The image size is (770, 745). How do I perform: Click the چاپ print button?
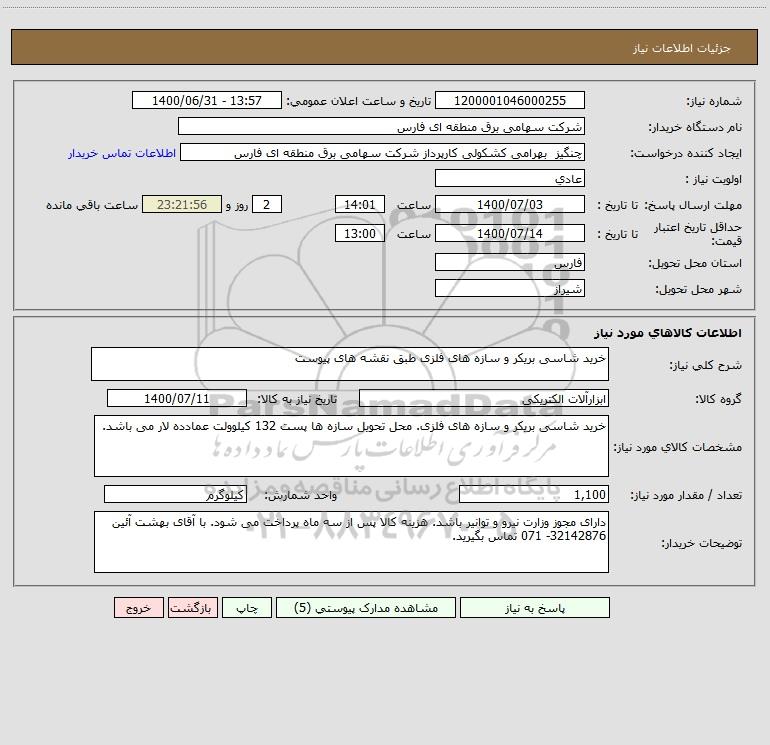(247, 607)
